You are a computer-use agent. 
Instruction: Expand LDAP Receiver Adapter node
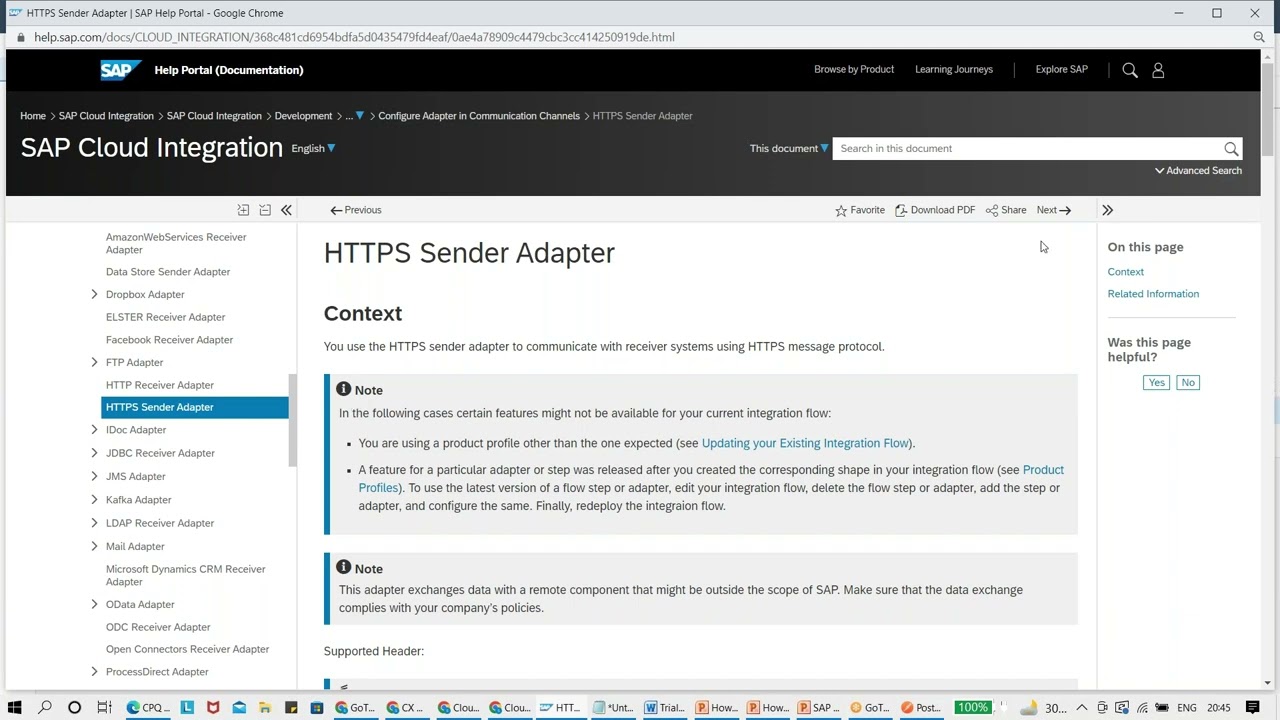tap(95, 523)
